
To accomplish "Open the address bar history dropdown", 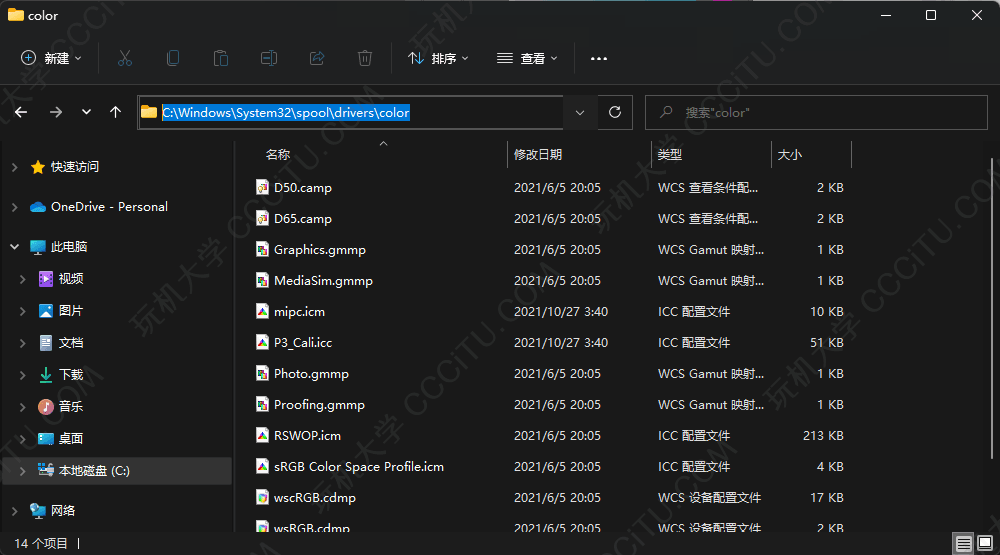I will pos(580,112).
